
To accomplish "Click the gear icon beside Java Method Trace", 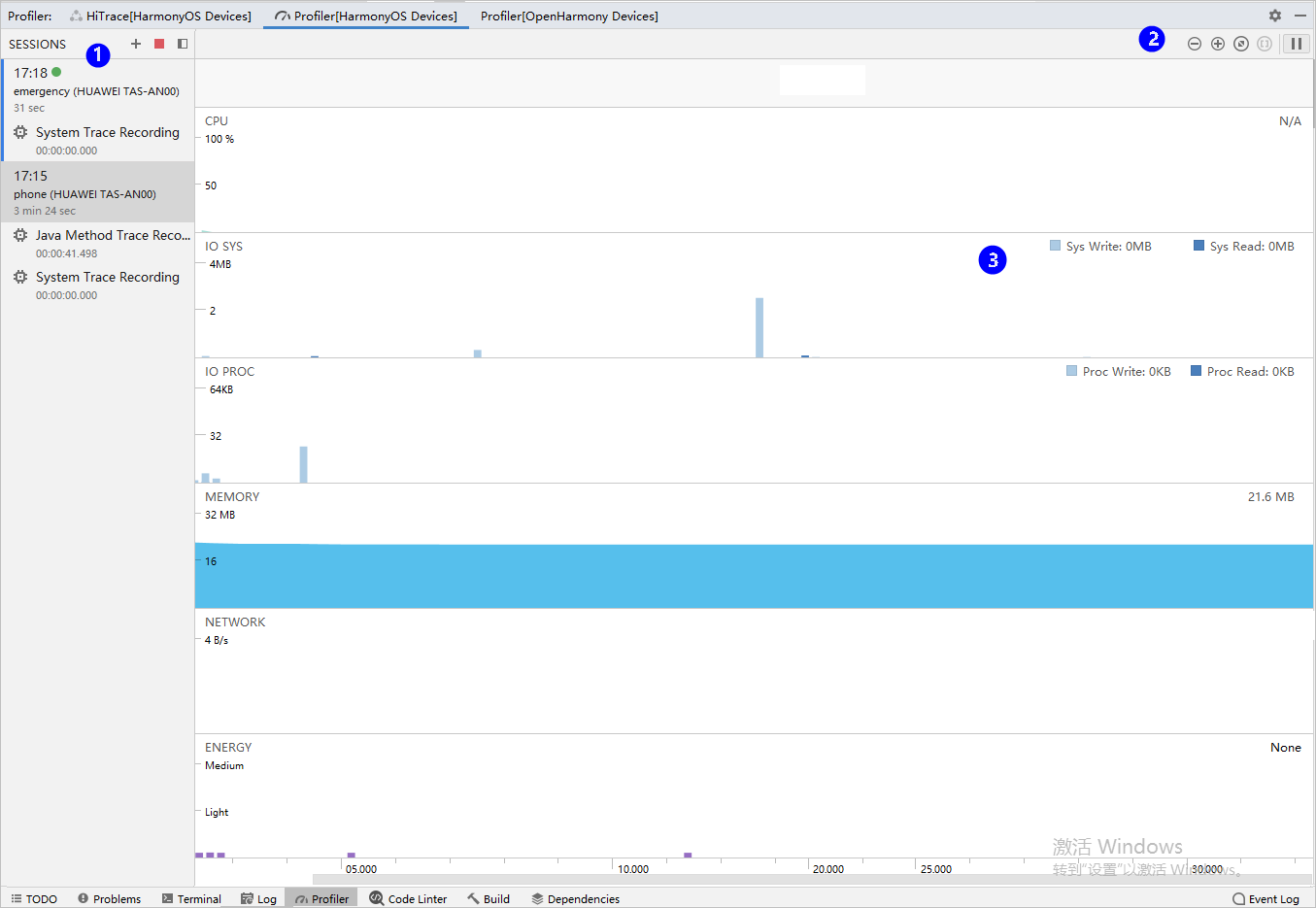I will pos(20,235).
